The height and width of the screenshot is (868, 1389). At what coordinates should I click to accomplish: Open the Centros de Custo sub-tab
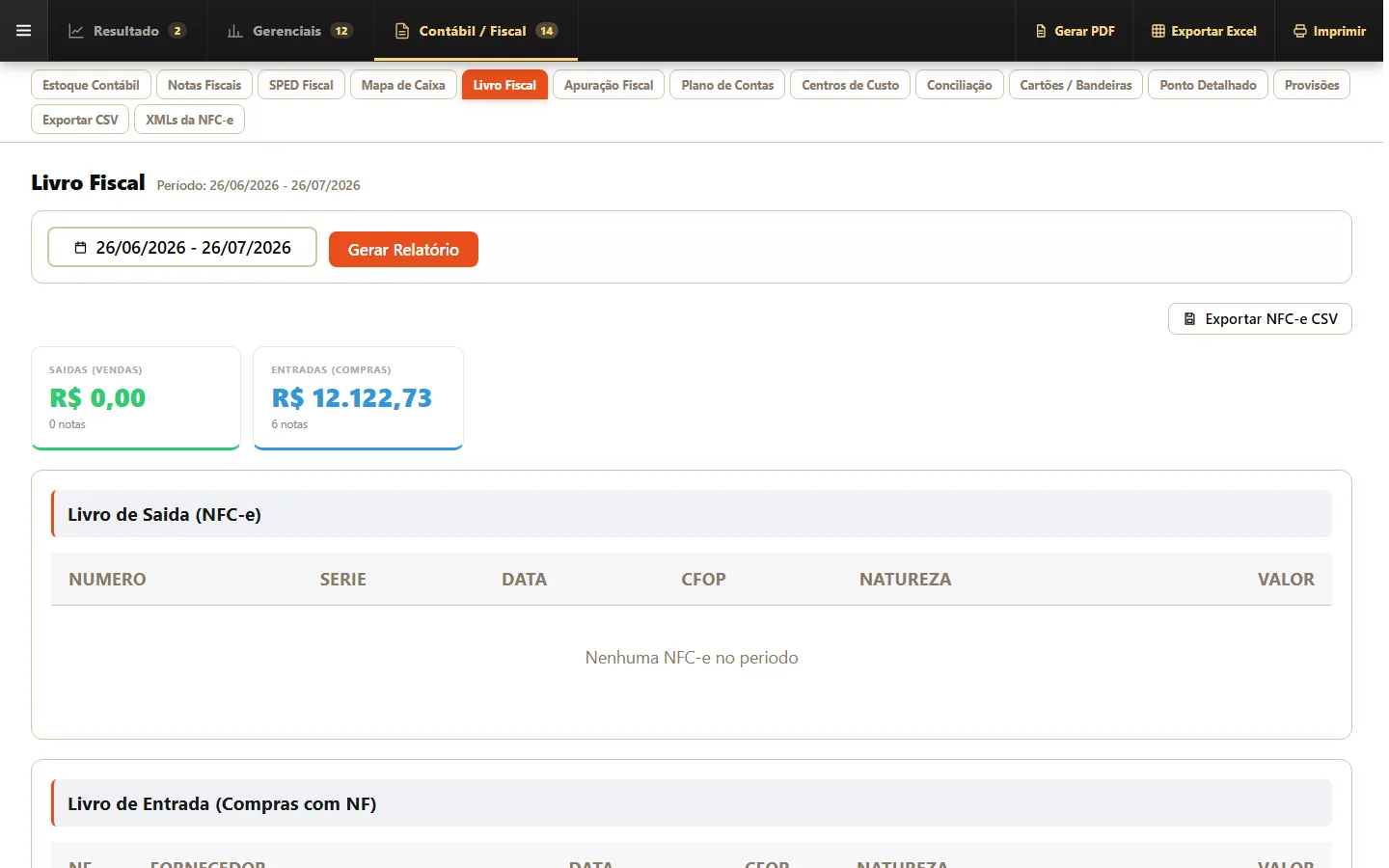(850, 85)
